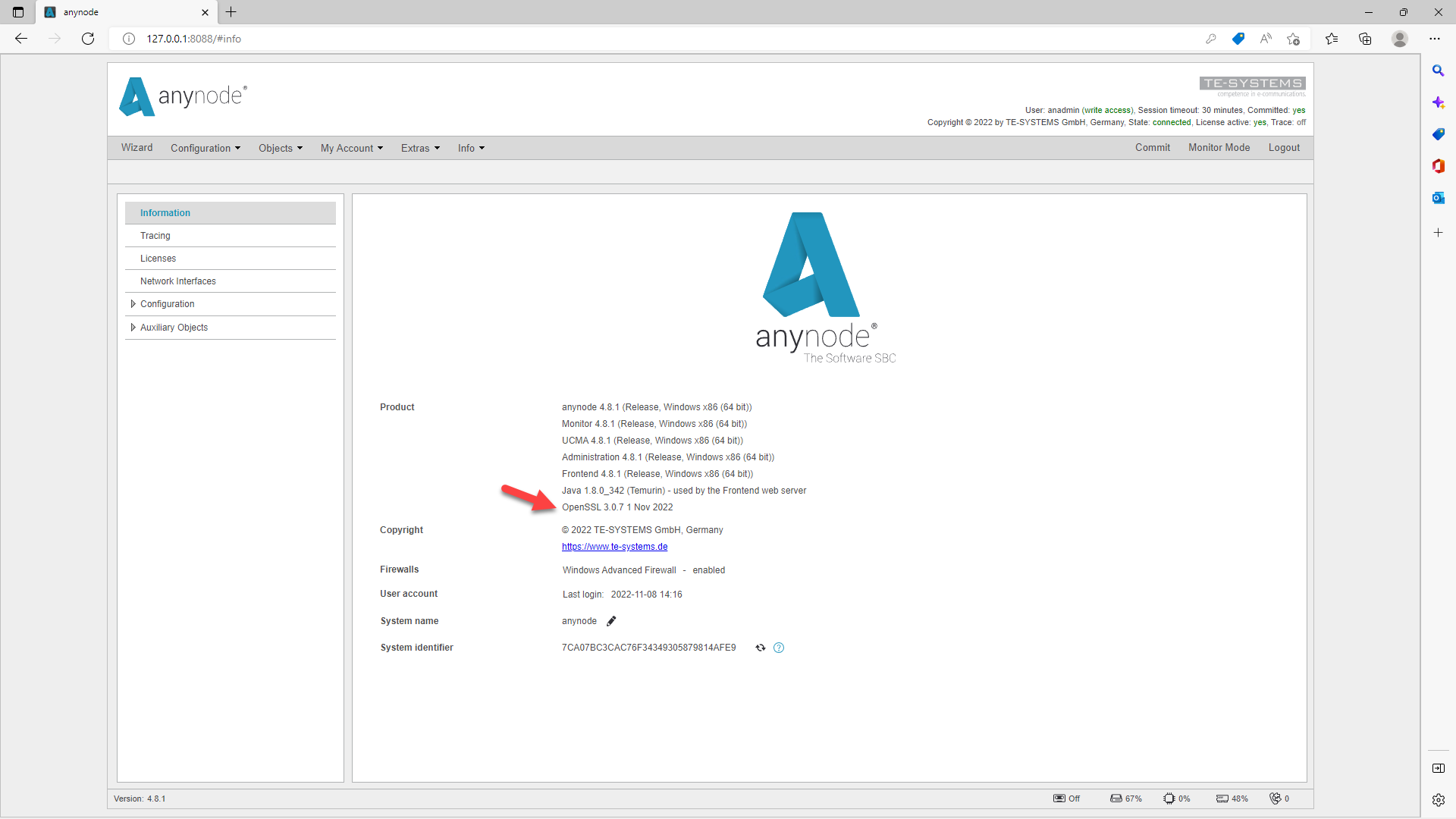
Task: Open the tab actions menu button
Action: pyautogui.click(x=18, y=12)
